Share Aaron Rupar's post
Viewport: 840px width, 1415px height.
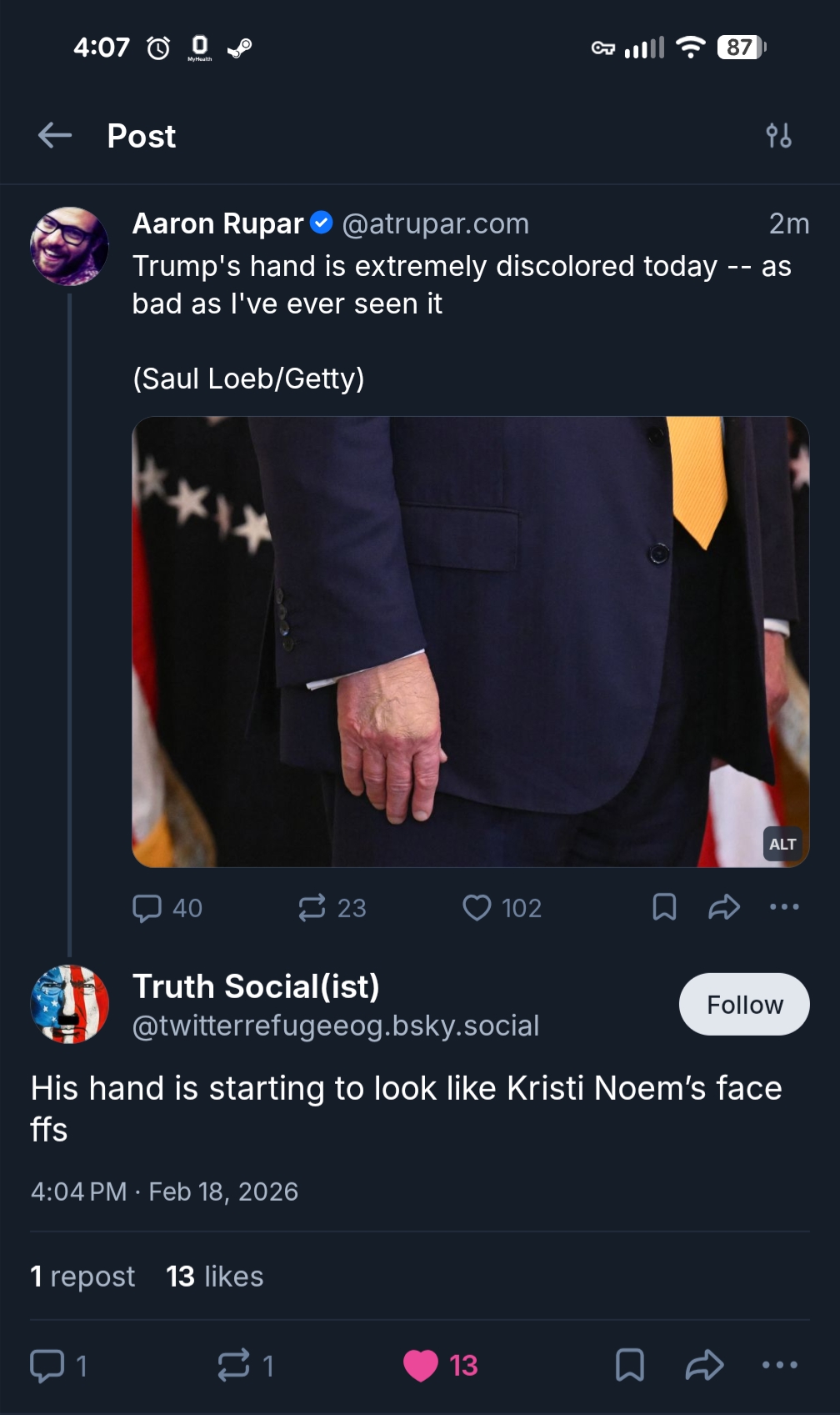click(724, 907)
